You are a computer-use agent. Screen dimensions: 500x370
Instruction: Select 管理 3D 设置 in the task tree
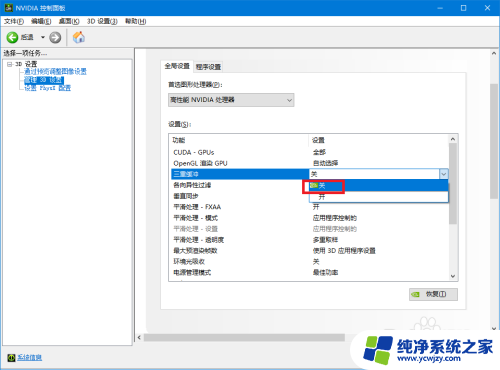(x=43, y=80)
